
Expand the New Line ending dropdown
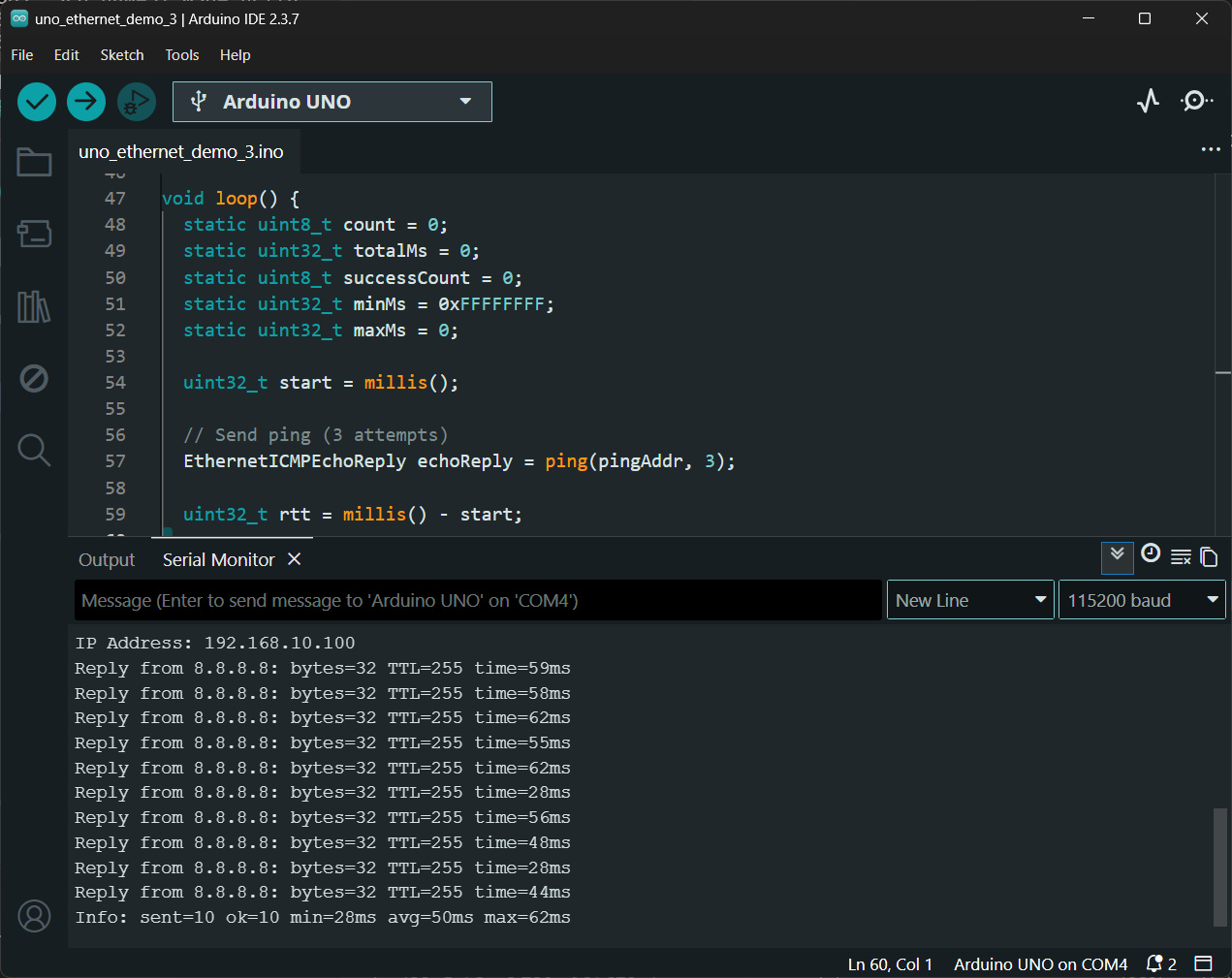(969, 600)
